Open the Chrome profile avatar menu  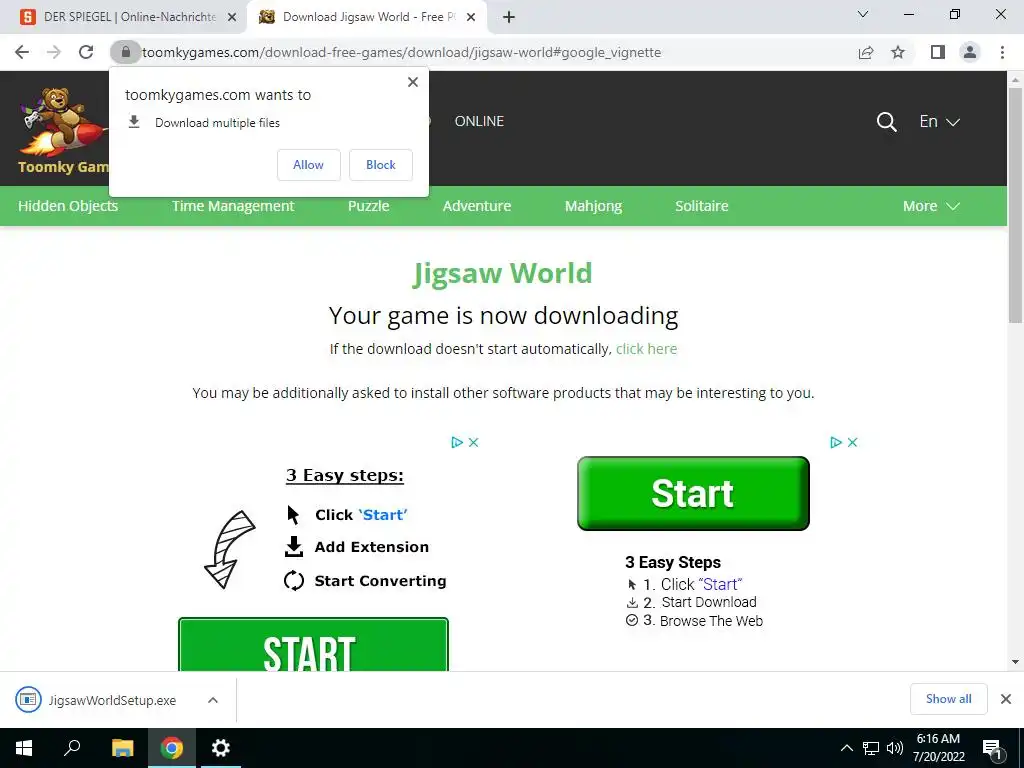pos(970,52)
